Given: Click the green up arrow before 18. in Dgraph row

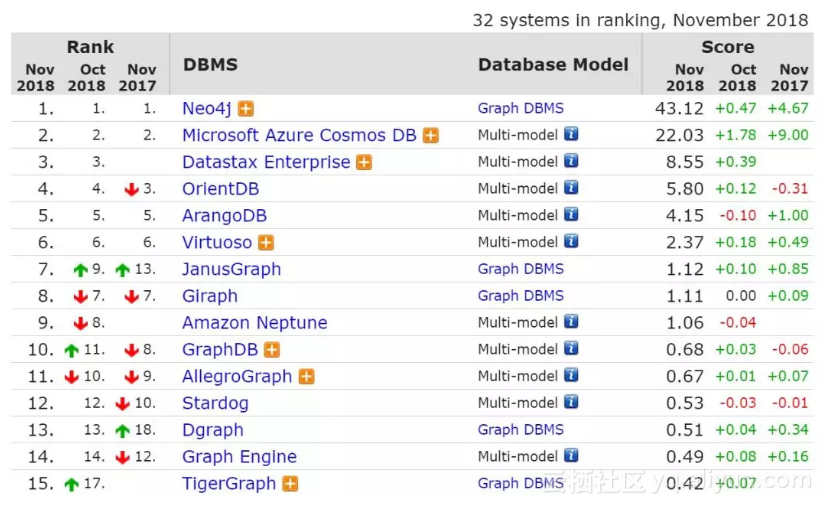Looking at the screenshot, I should (122, 431).
